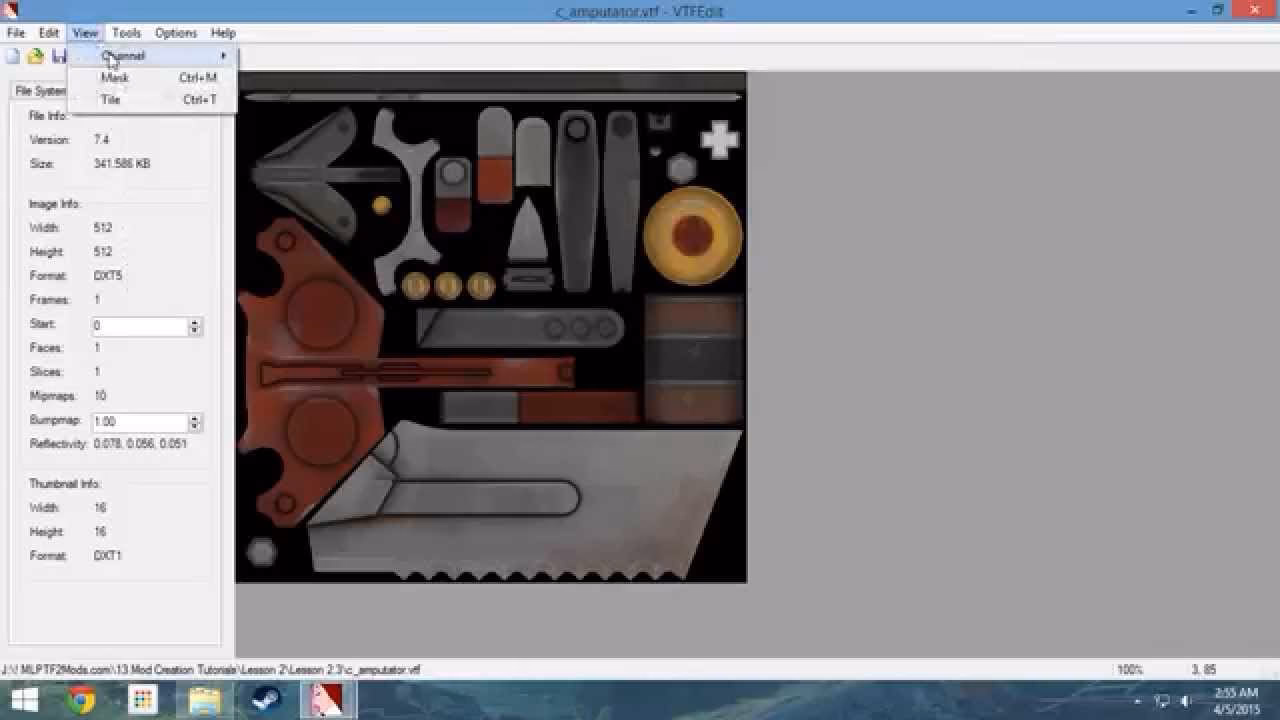Click the Save disk toolbar icon
Viewport: 1280px width, 720px height.
58,57
